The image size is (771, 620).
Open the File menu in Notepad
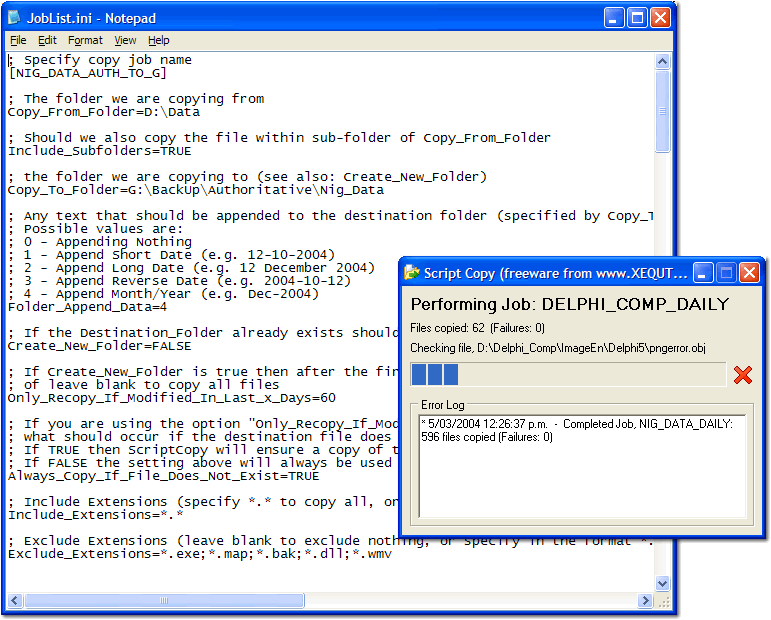point(18,40)
